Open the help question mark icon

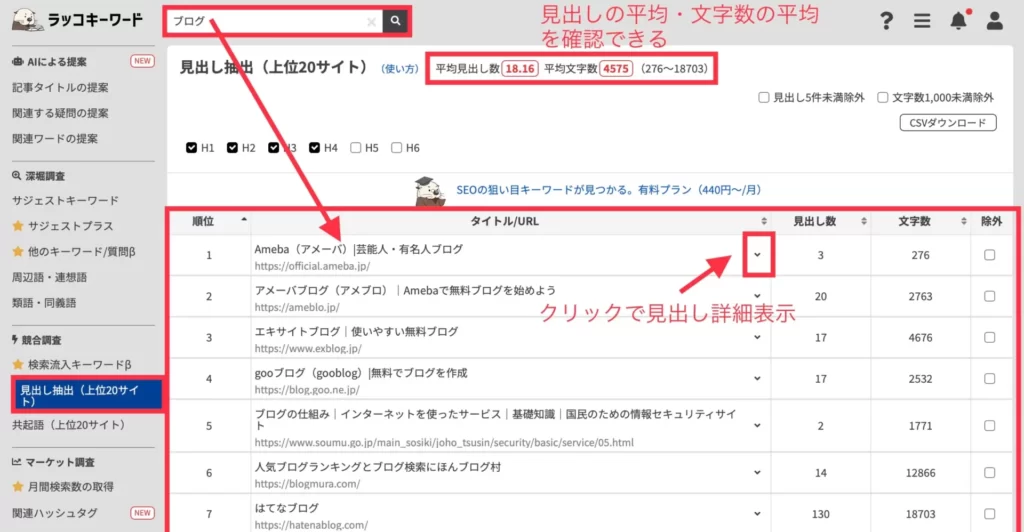pyautogui.click(x=886, y=21)
